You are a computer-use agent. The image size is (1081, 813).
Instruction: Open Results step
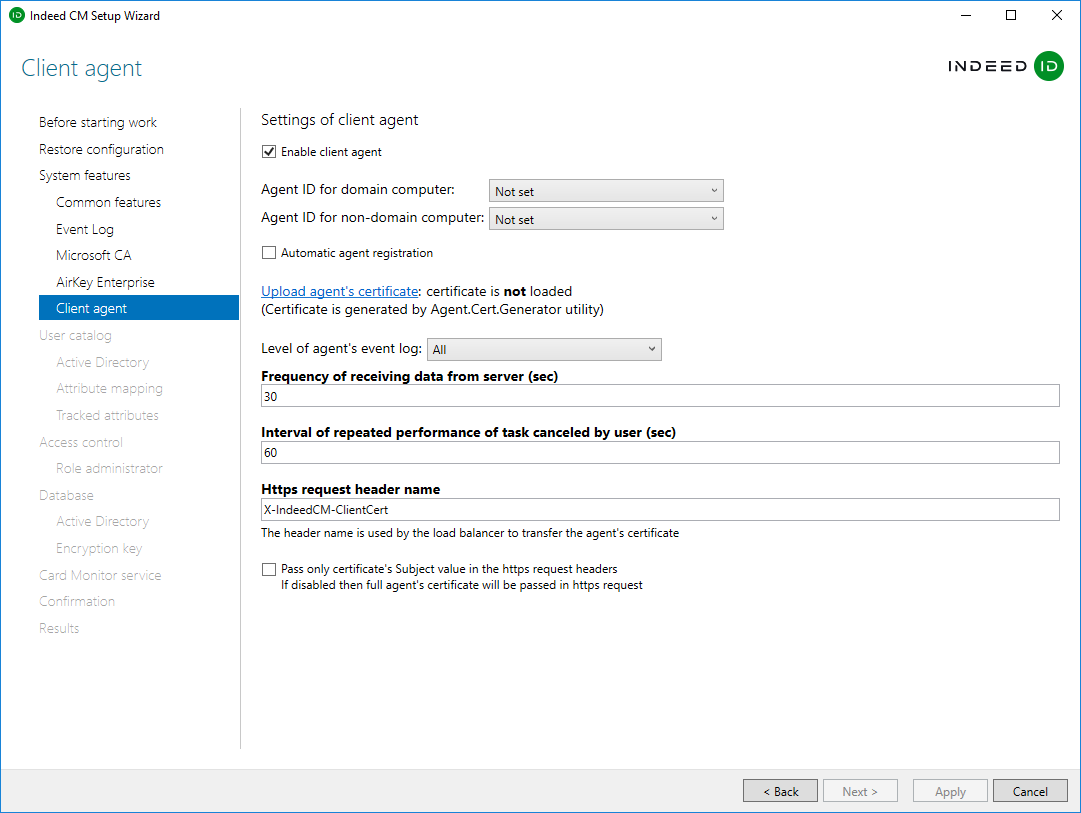59,628
